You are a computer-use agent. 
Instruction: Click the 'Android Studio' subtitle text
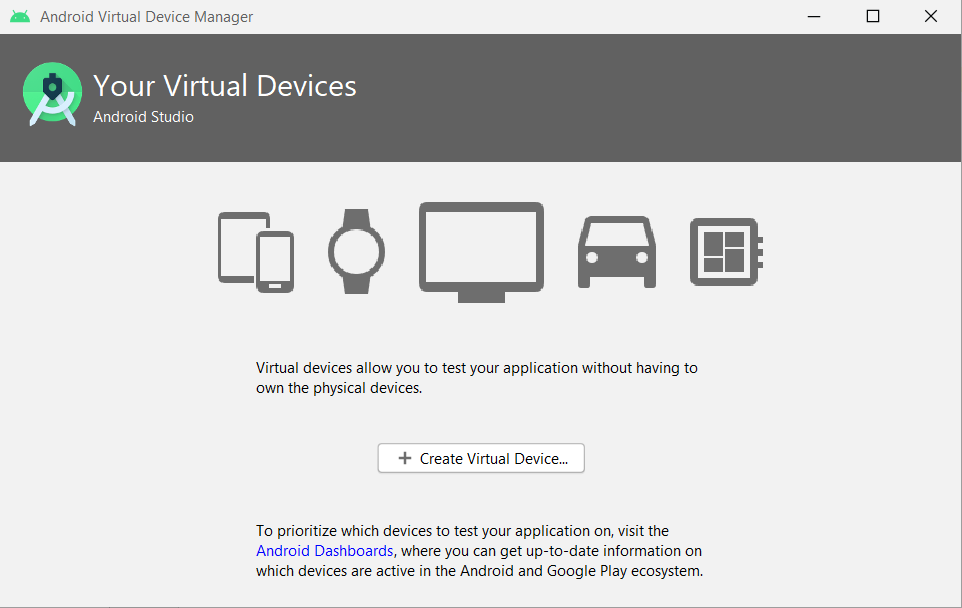[143, 117]
